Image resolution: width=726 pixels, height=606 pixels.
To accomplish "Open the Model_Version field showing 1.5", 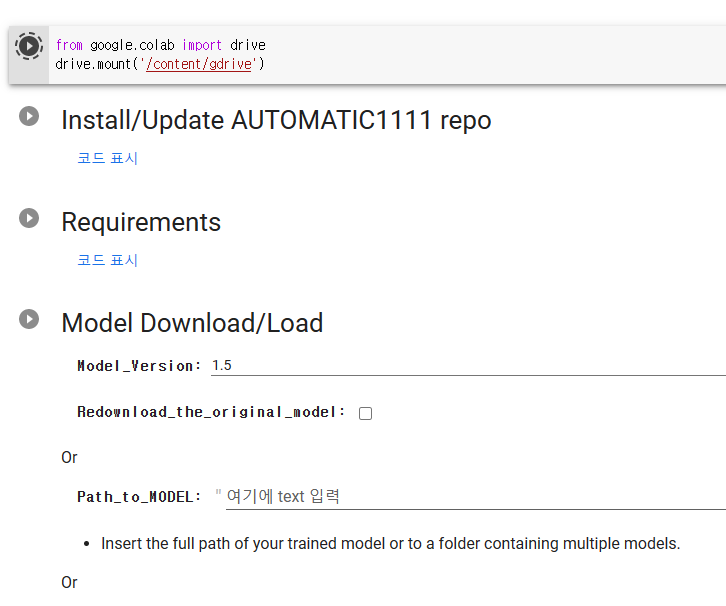I will click(x=468, y=366).
